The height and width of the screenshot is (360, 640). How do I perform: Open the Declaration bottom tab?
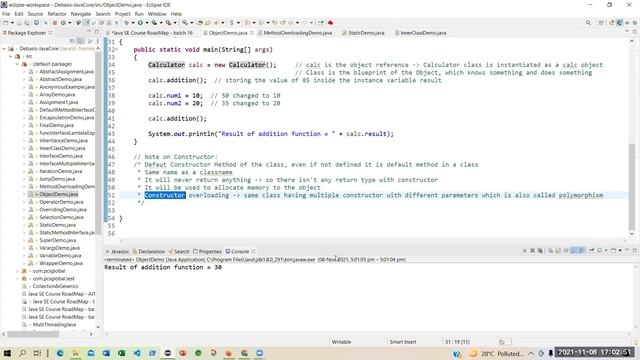tap(151, 251)
